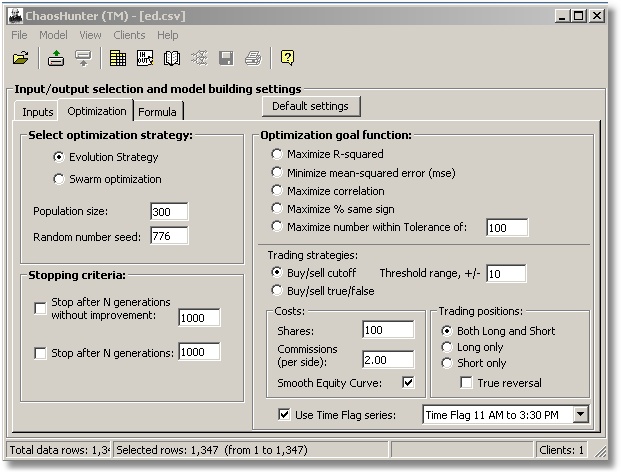
Task: Maximize the ChaosHunter window
Action: point(579,16)
